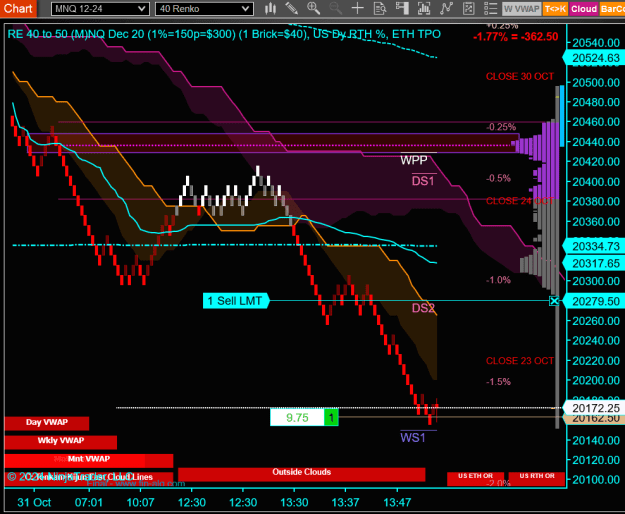
Task: Open the data series bars icon
Action: click(x=424, y=8)
